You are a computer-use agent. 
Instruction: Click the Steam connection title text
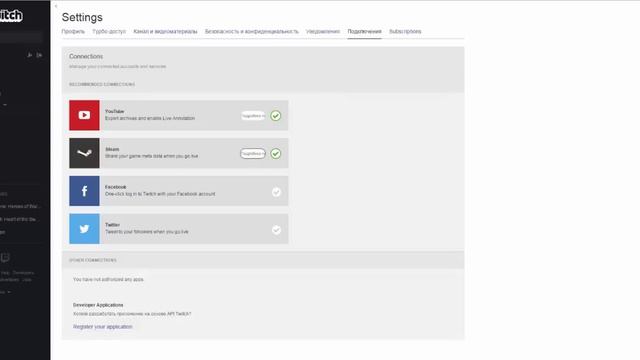pyautogui.click(x=112, y=149)
